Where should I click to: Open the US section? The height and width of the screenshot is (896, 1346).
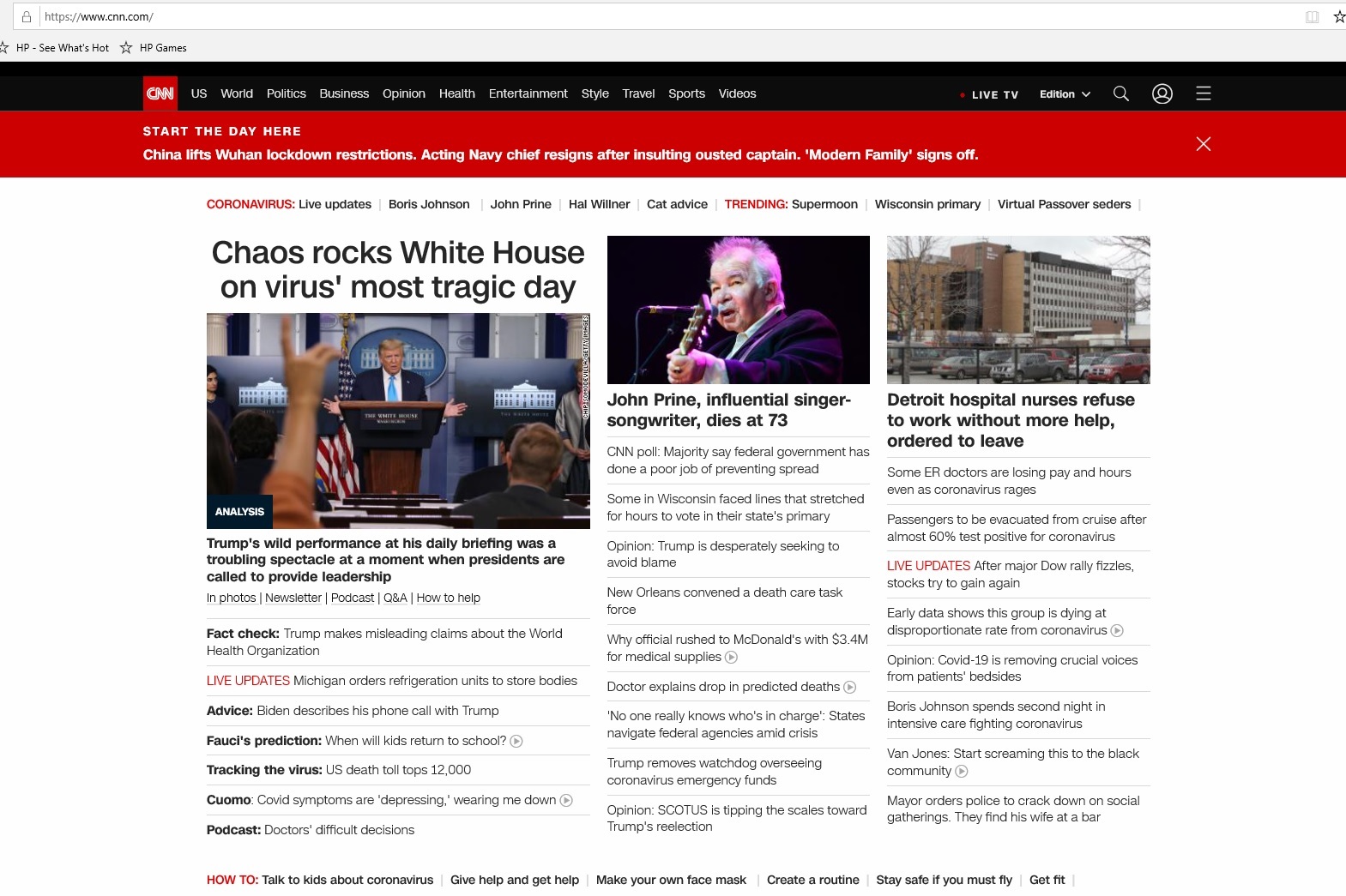199,93
